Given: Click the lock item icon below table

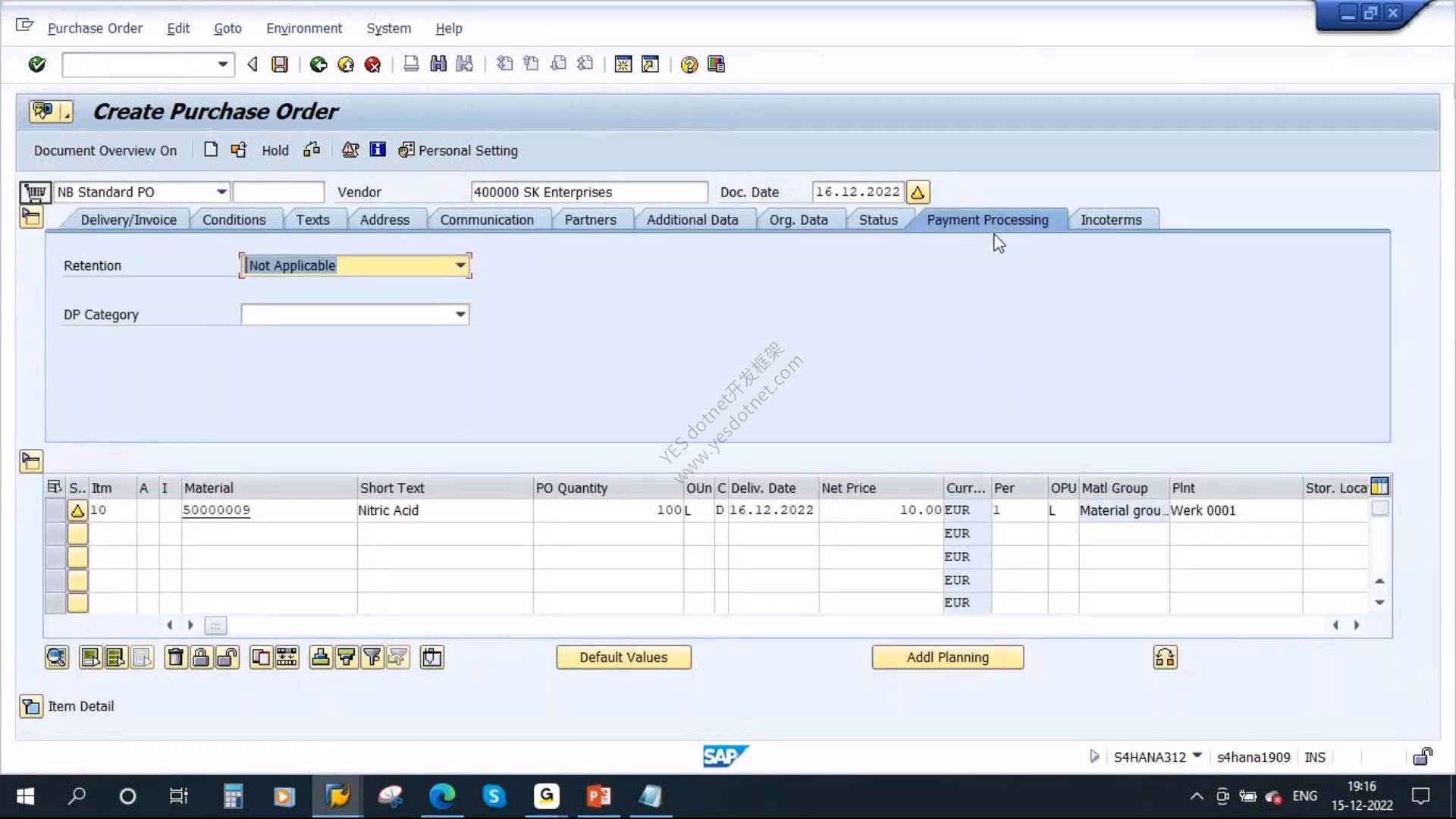Looking at the screenshot, I should click(x=201, y=657).
